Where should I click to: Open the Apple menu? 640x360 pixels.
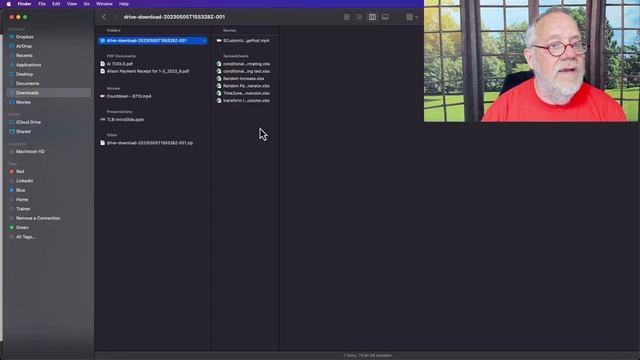(9, 4)
